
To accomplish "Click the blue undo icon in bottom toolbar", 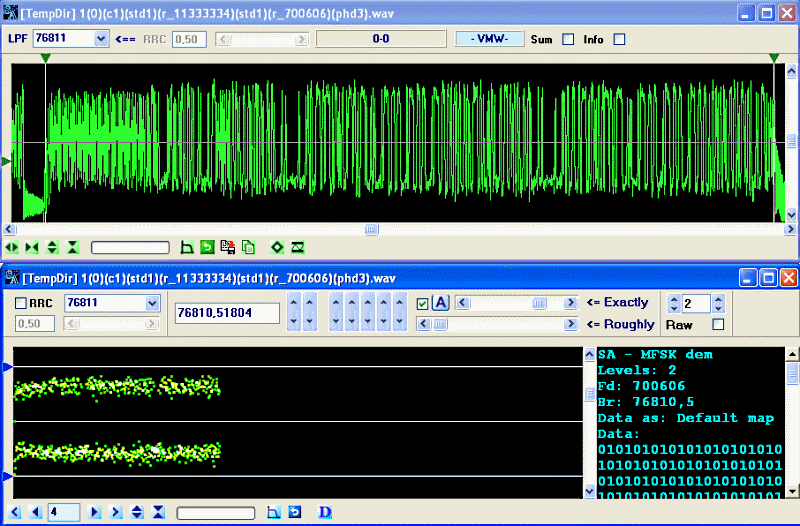I will tap(295, 512).
